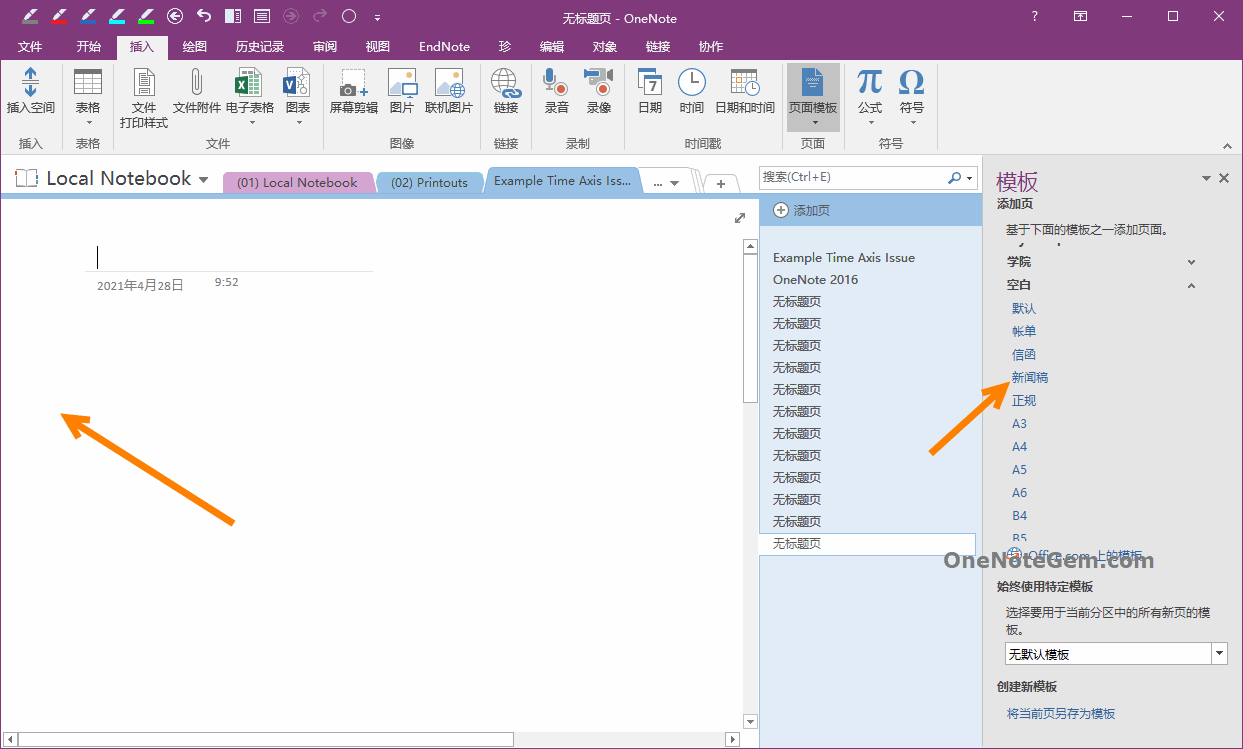Image resolution: width=1243 pixels, height=749 pixels.
Task: Open the Customize Quick Access Toolbar arrow
Action: pyautogui.click(x=377, y=17)
